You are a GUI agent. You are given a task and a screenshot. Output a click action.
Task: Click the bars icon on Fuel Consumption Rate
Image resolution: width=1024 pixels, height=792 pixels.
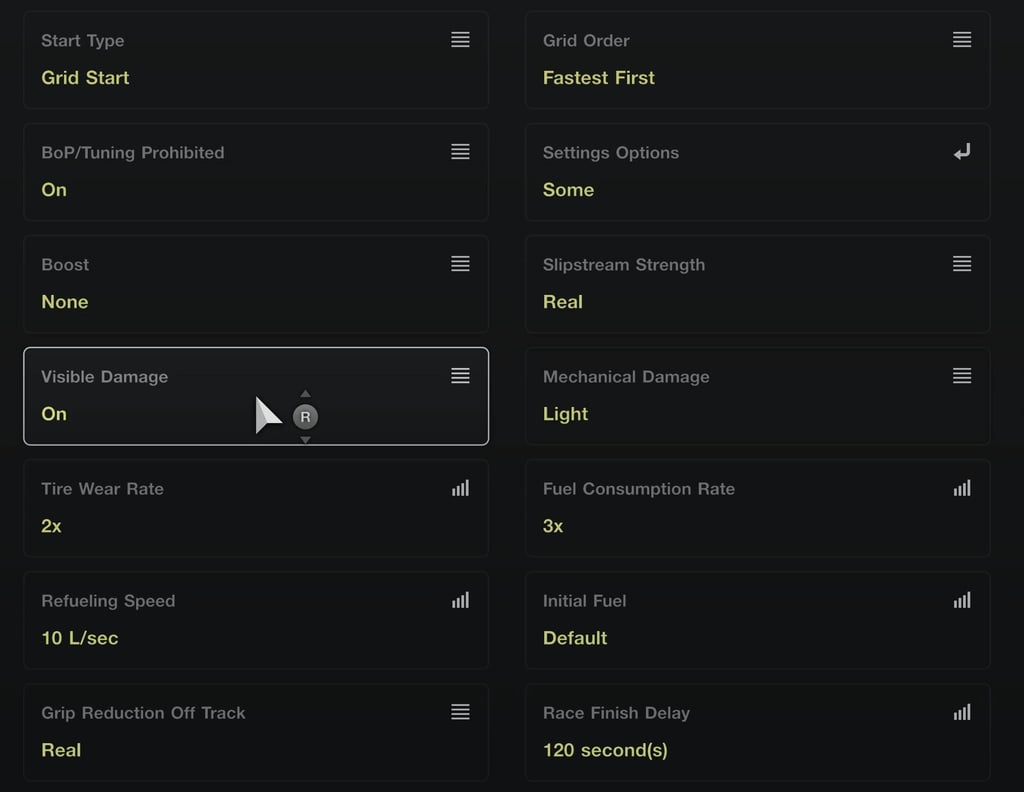pos(962,488)
